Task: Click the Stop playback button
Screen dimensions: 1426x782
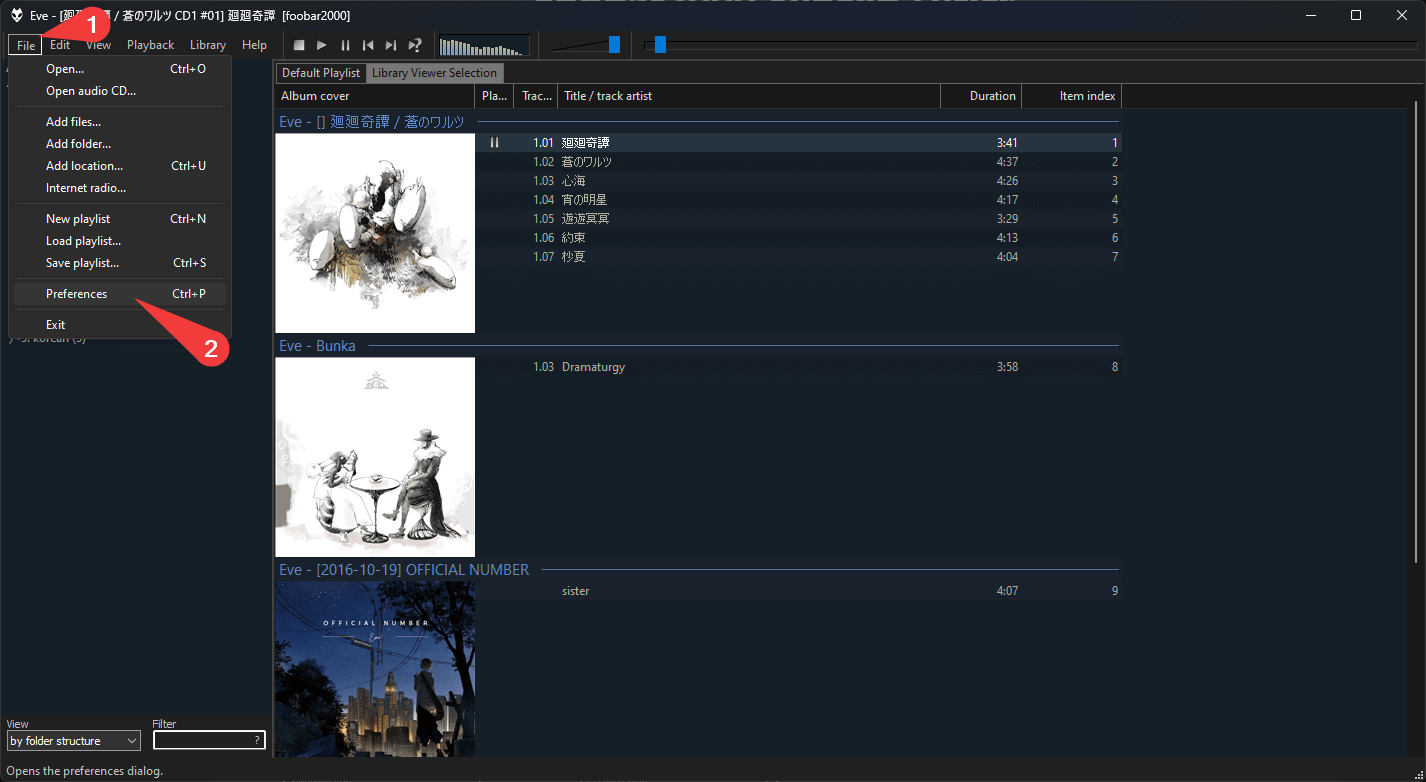Action: coord(299,45)
